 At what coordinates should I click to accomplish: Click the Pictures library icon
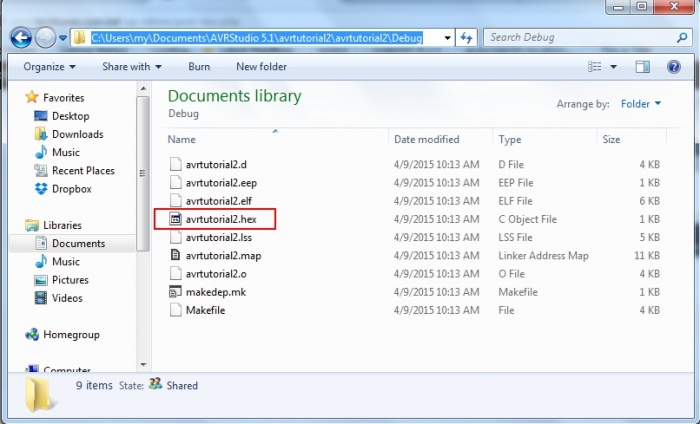[x=41, y=280]
